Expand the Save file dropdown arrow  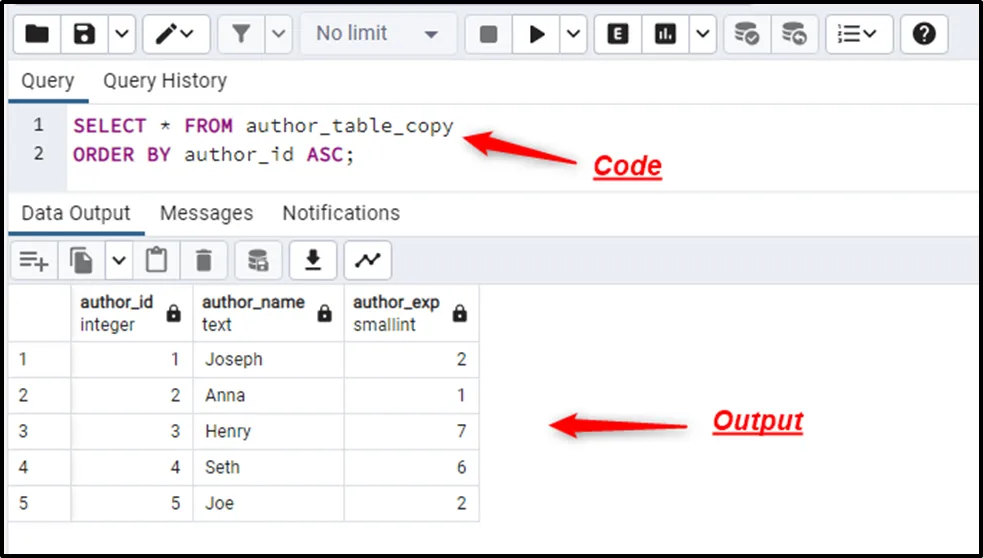pyautogui.click(x=121, y=34)
